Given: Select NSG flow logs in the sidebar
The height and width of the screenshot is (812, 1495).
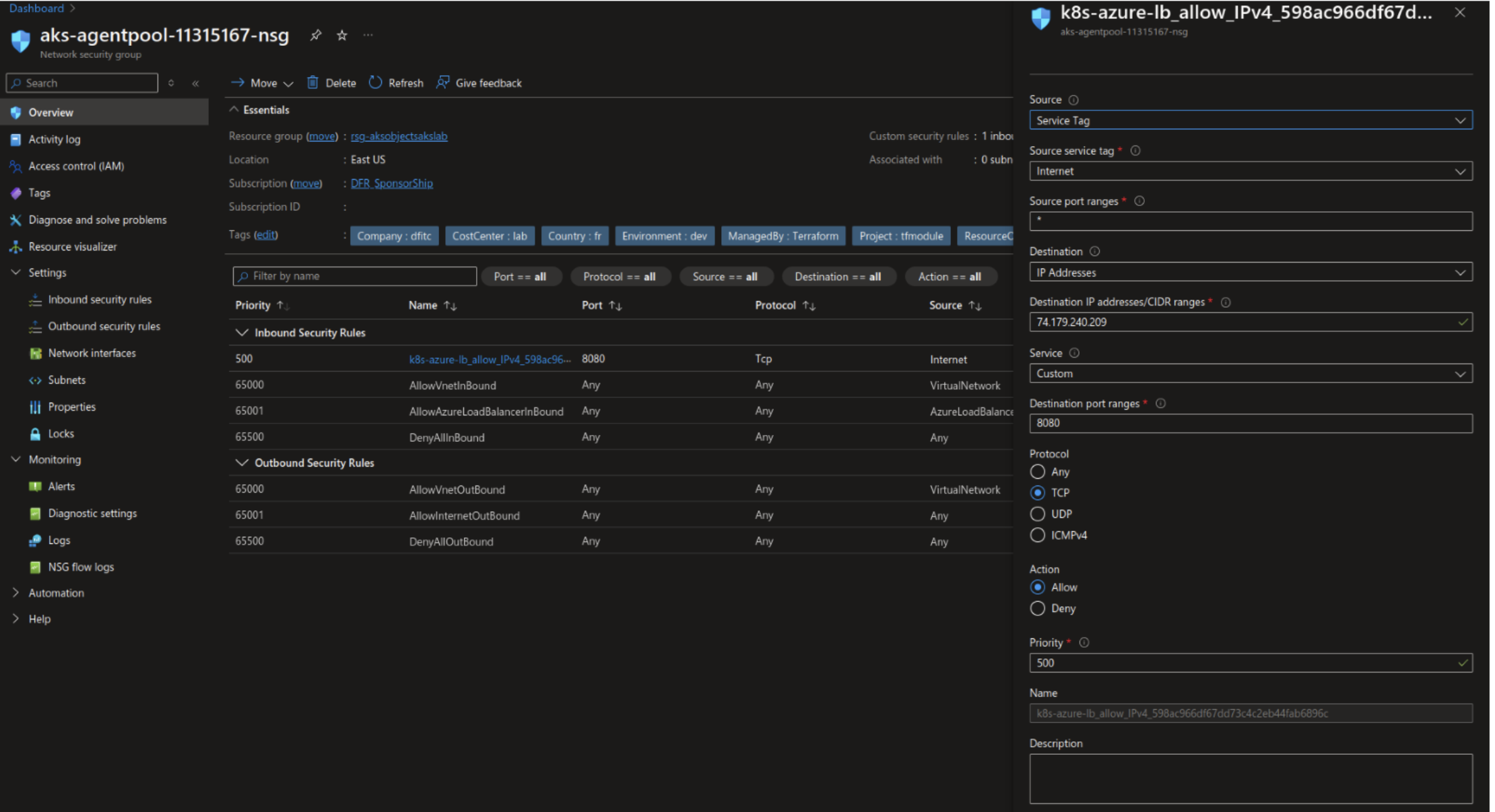Looking at the screenshot, I should [80, 566].
